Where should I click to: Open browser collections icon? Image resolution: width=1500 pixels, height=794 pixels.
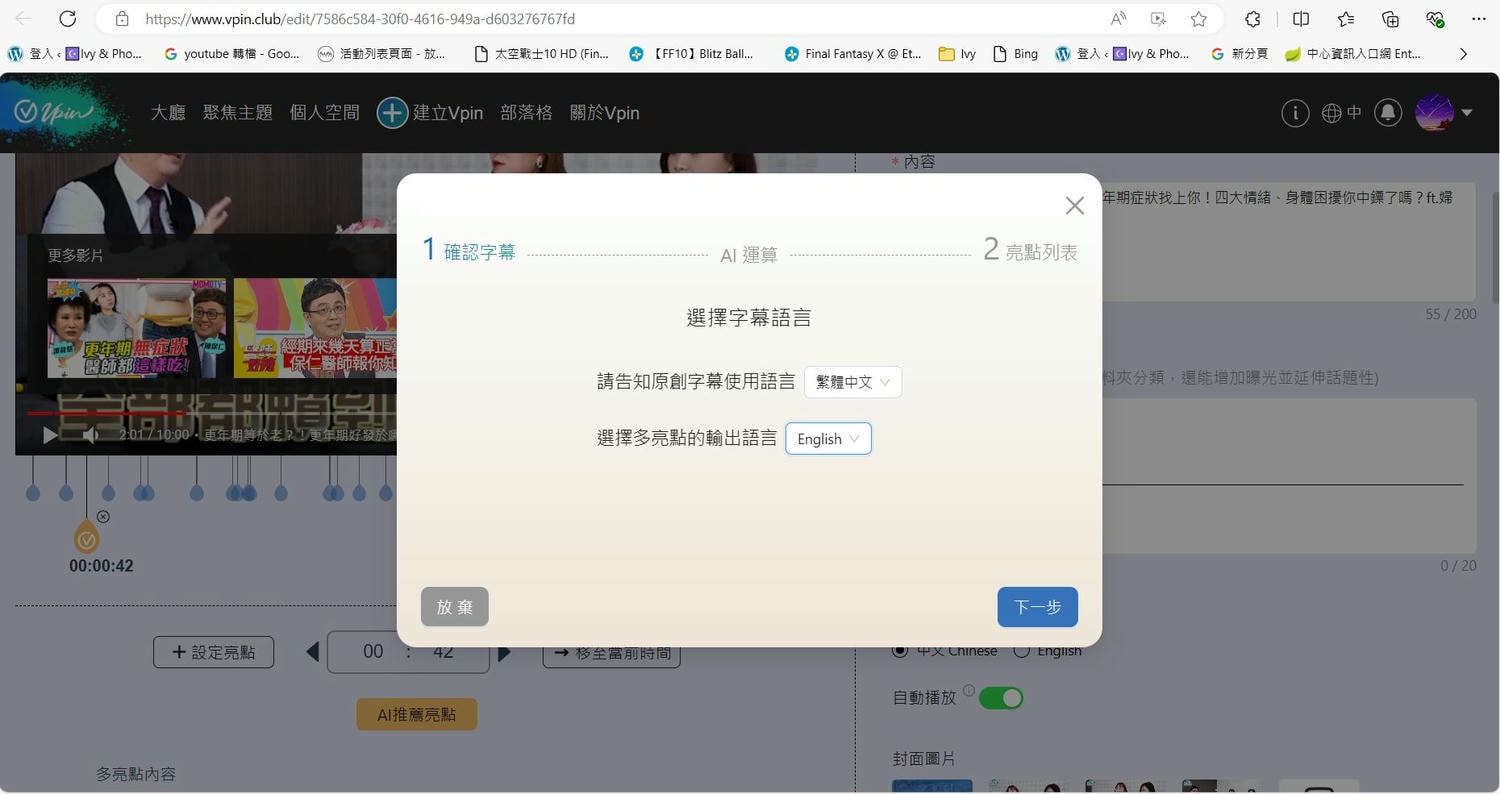pyautogui.click(x=1390, y=18)
